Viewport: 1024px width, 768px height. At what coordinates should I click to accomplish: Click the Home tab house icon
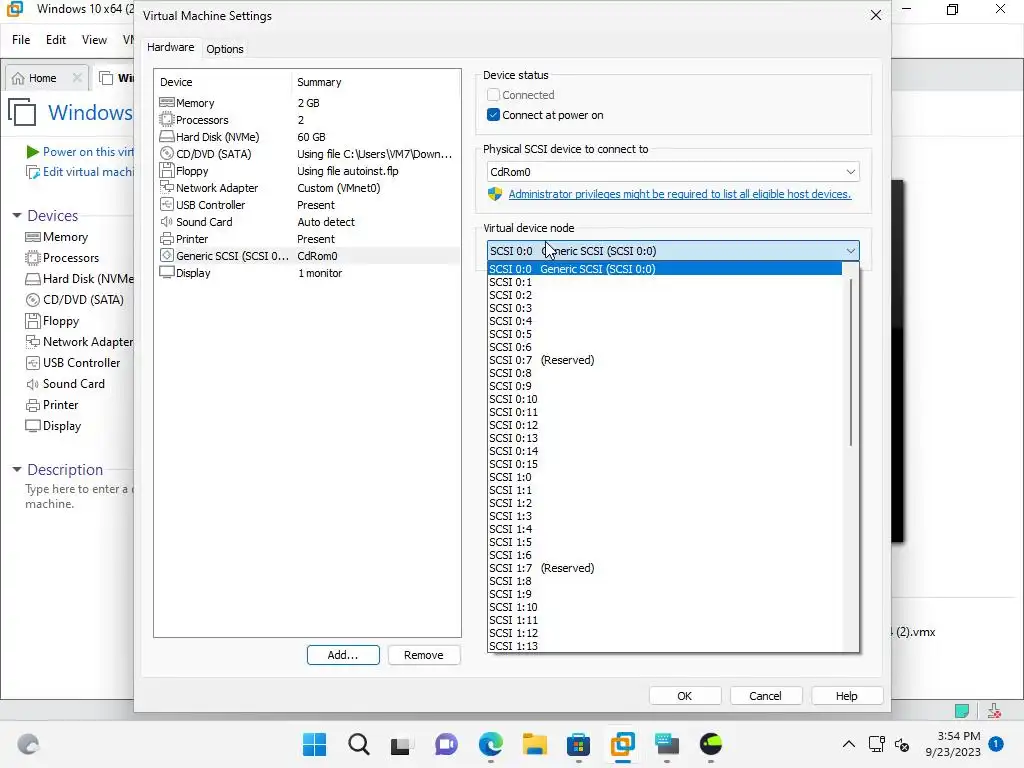click(18, 78)
